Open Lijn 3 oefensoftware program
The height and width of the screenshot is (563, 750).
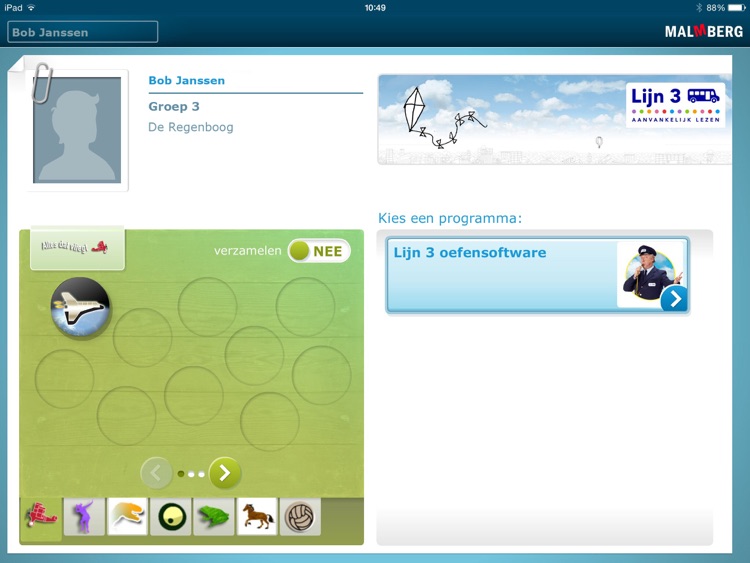(538, 276)
